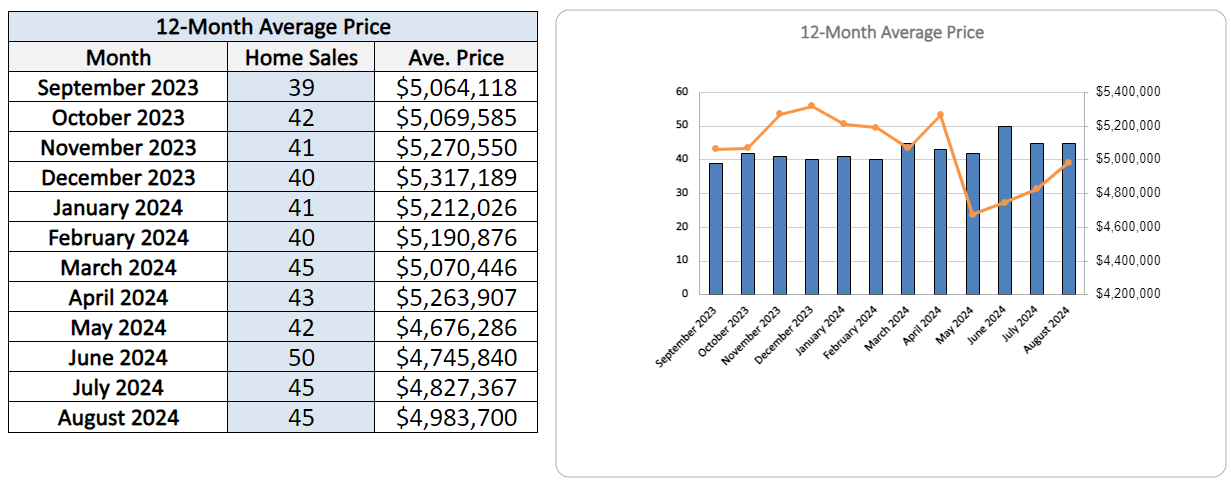Screen dimensions: 1231x481
Task: Click the $5,070,446 price cell
Action: (x=456, y=267)
